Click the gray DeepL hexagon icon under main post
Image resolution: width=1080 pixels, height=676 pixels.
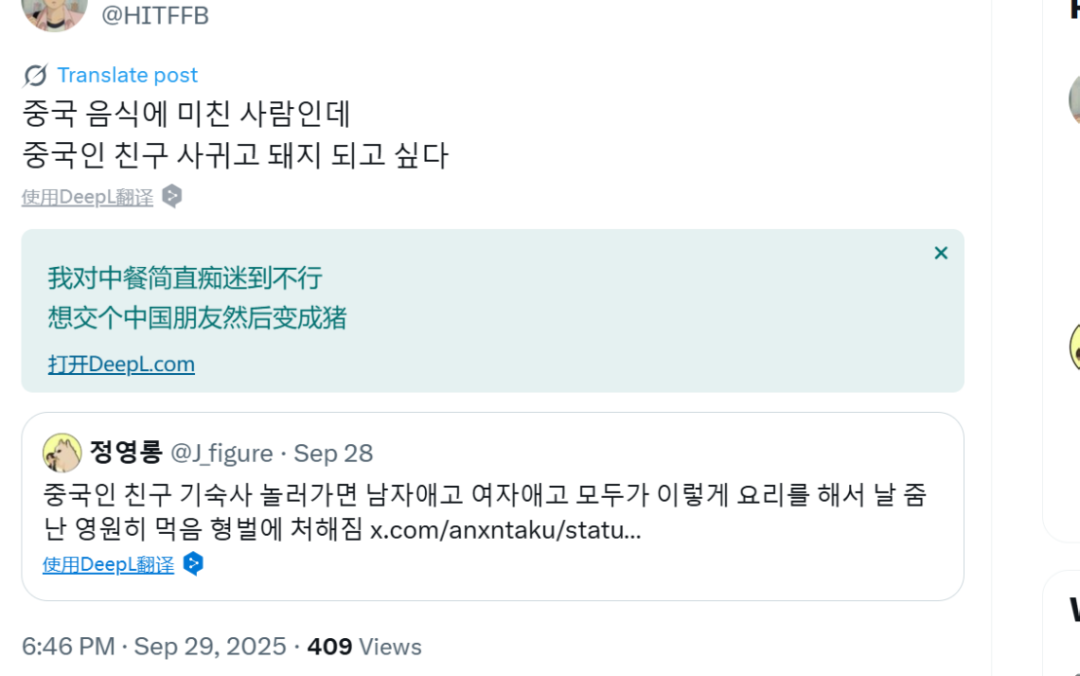(172, 196)
